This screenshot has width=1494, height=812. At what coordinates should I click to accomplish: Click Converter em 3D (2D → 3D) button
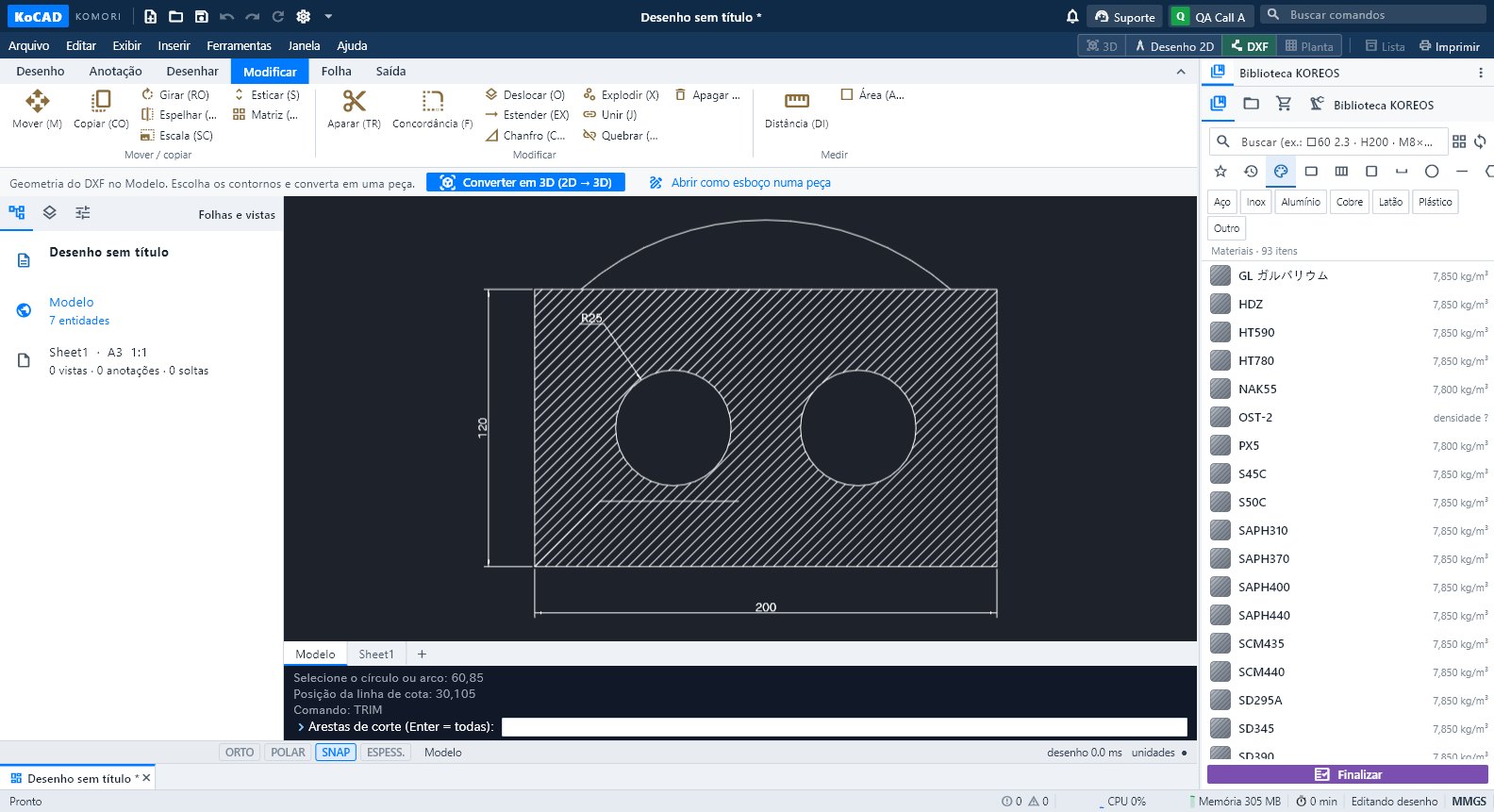[525, 182]
